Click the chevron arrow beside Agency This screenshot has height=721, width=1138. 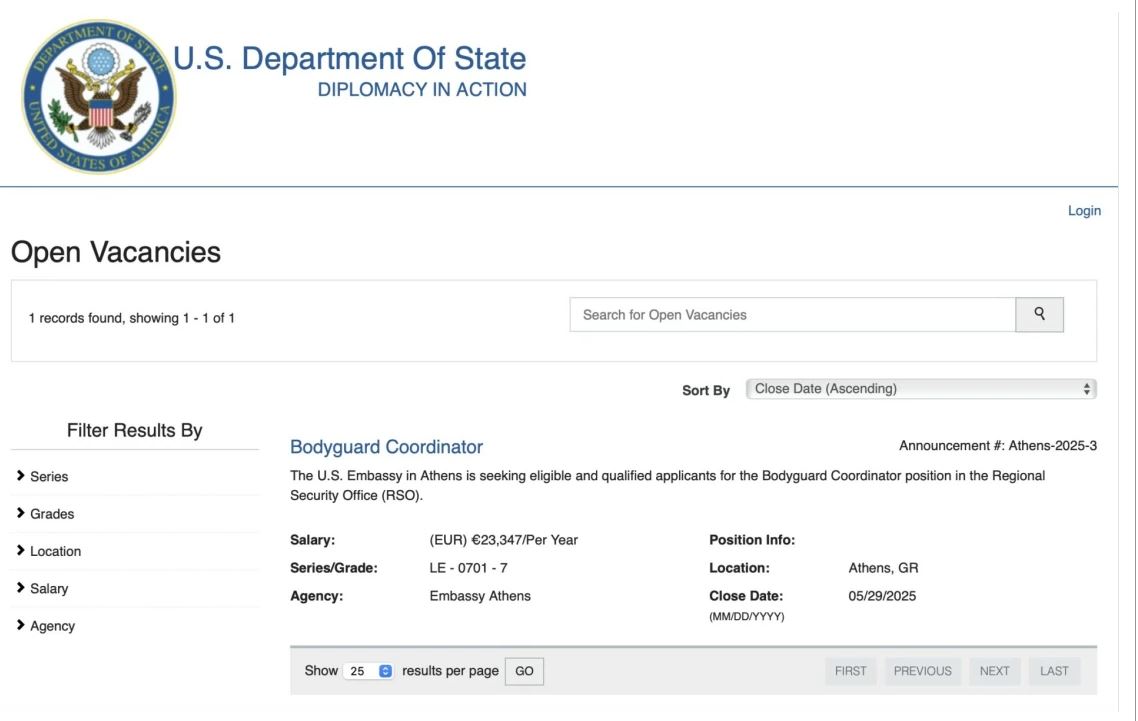click(x=21, y=626)
